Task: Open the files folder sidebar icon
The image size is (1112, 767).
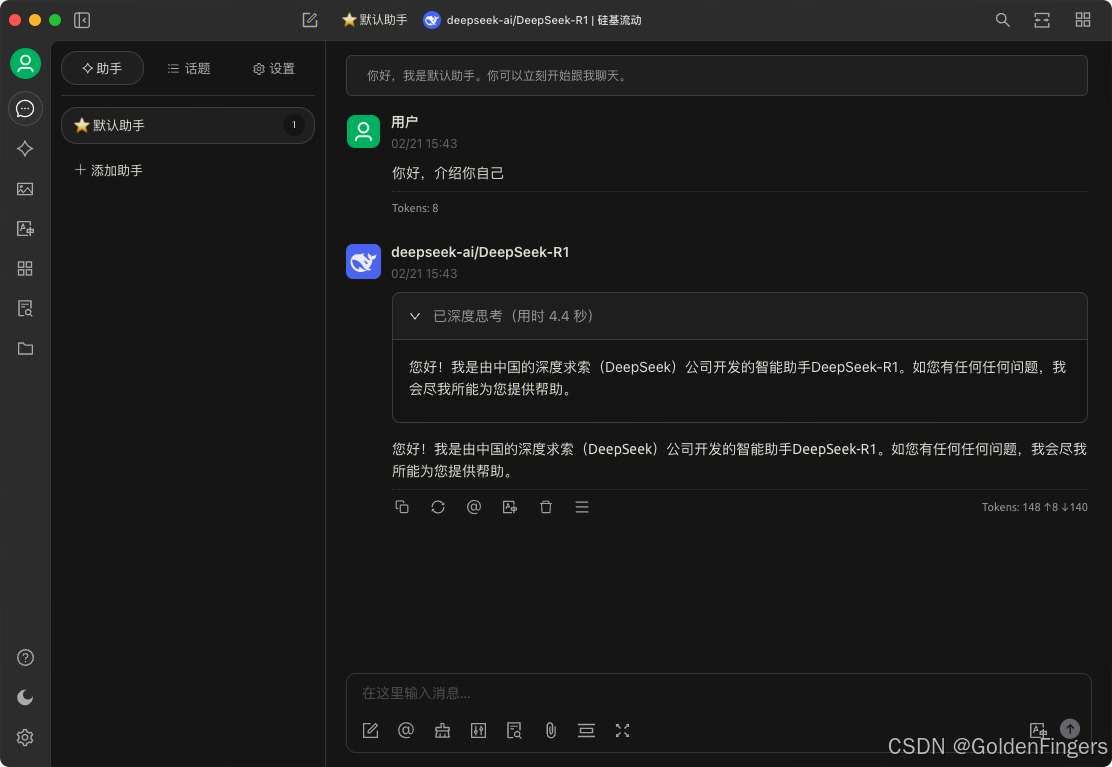Action: click(x=25, y=348)
